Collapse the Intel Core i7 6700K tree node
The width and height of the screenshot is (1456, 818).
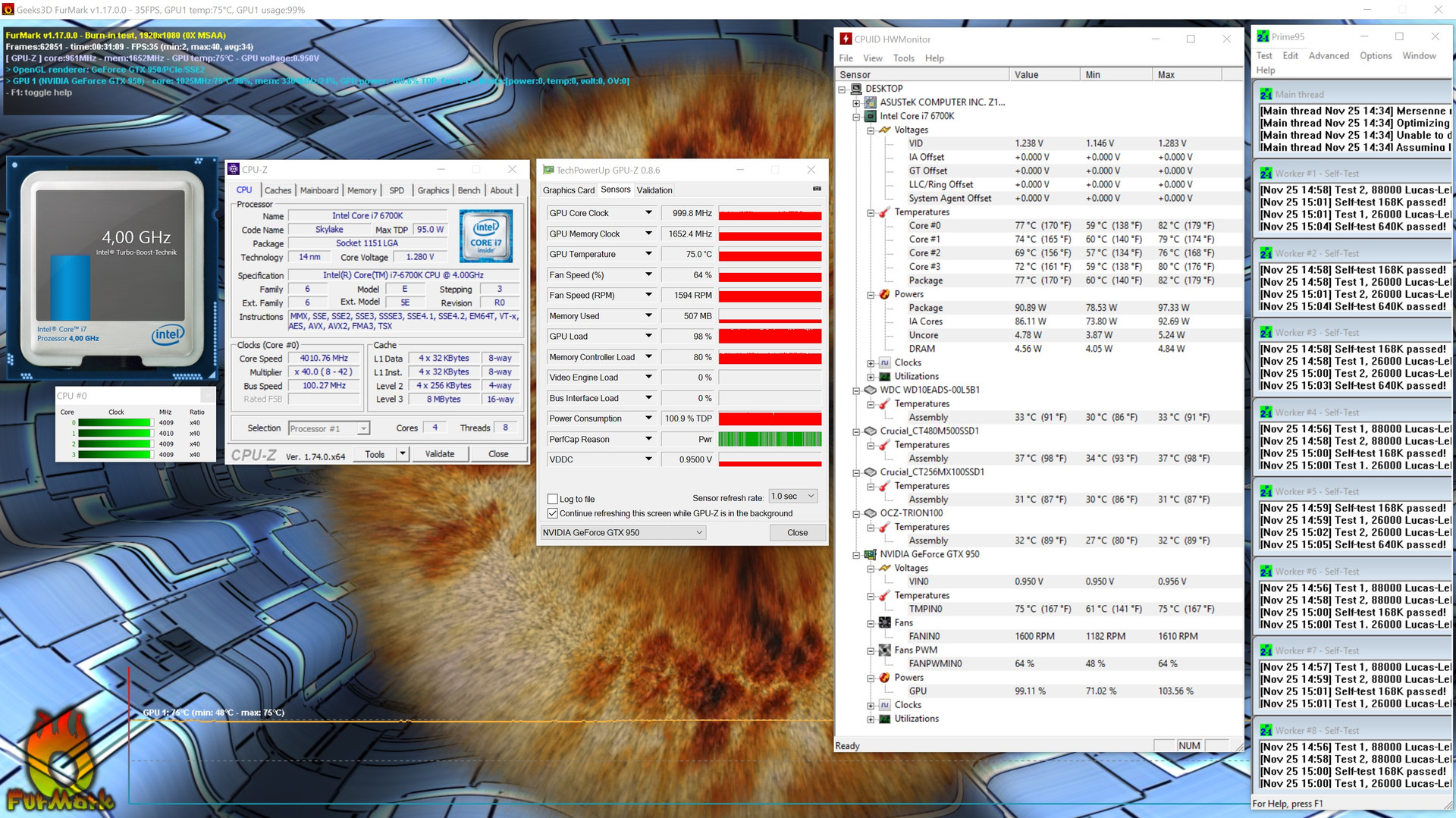(856, 117)
